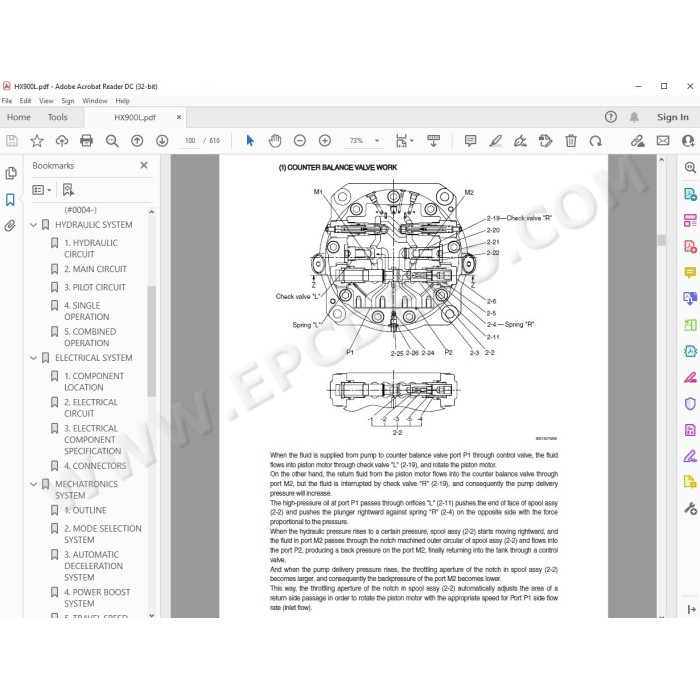
Task: Open the Find text magnifier tool
Action: pyautogui.click(x=112, y=141)
